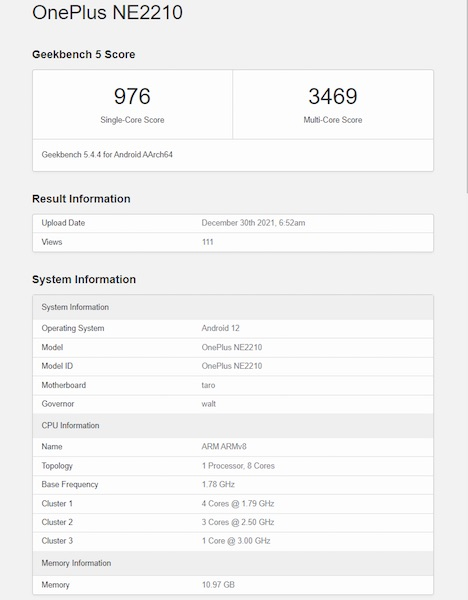Click the System Information table header row
Viewport: 468px width, 600px height.
233,307
